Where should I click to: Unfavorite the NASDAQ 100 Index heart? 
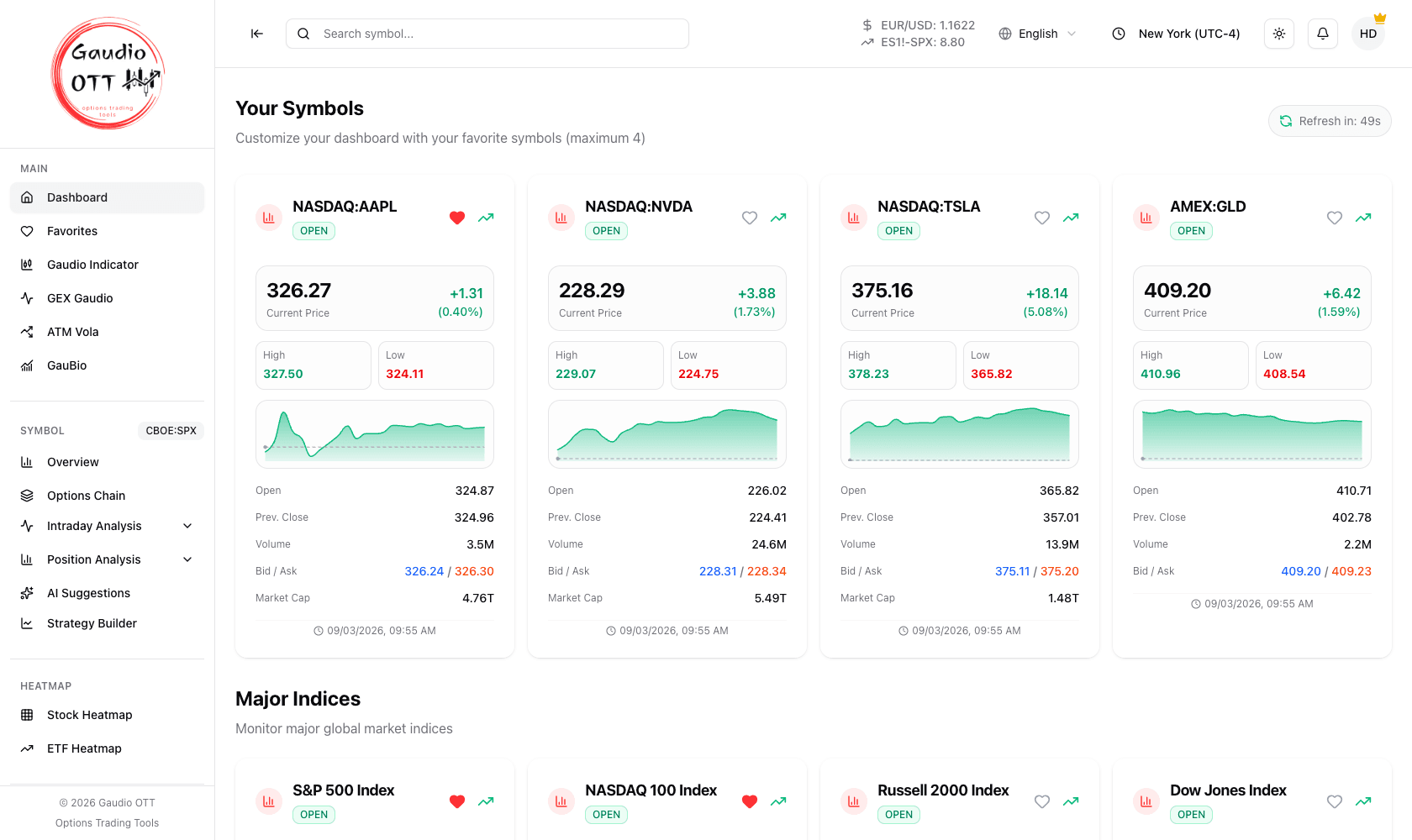tap(750, 801)
